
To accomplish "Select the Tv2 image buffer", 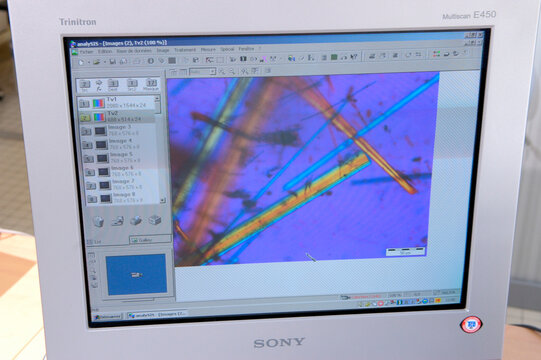I will pos(117,117).
